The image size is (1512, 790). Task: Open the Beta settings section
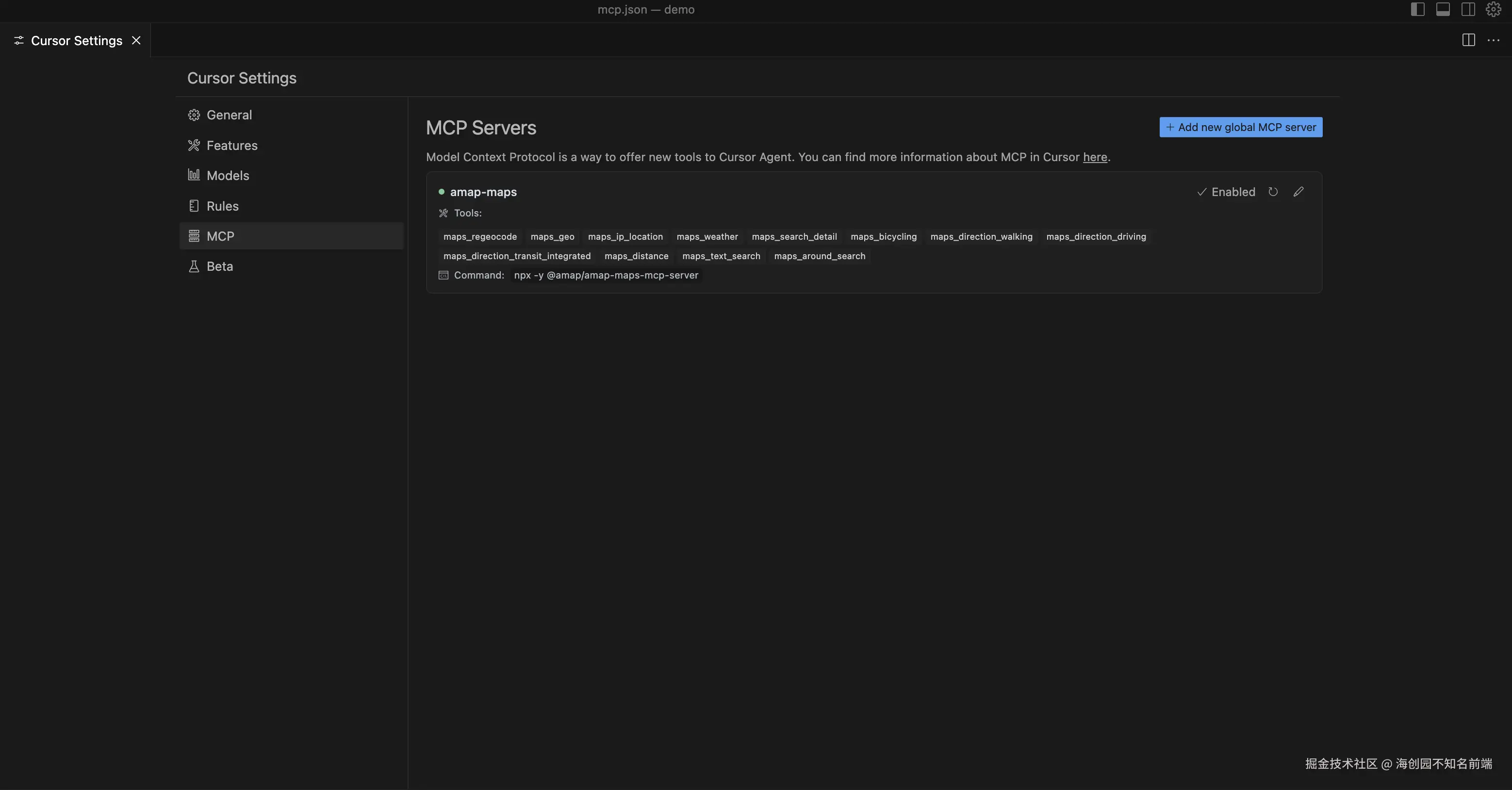[291, 266]
